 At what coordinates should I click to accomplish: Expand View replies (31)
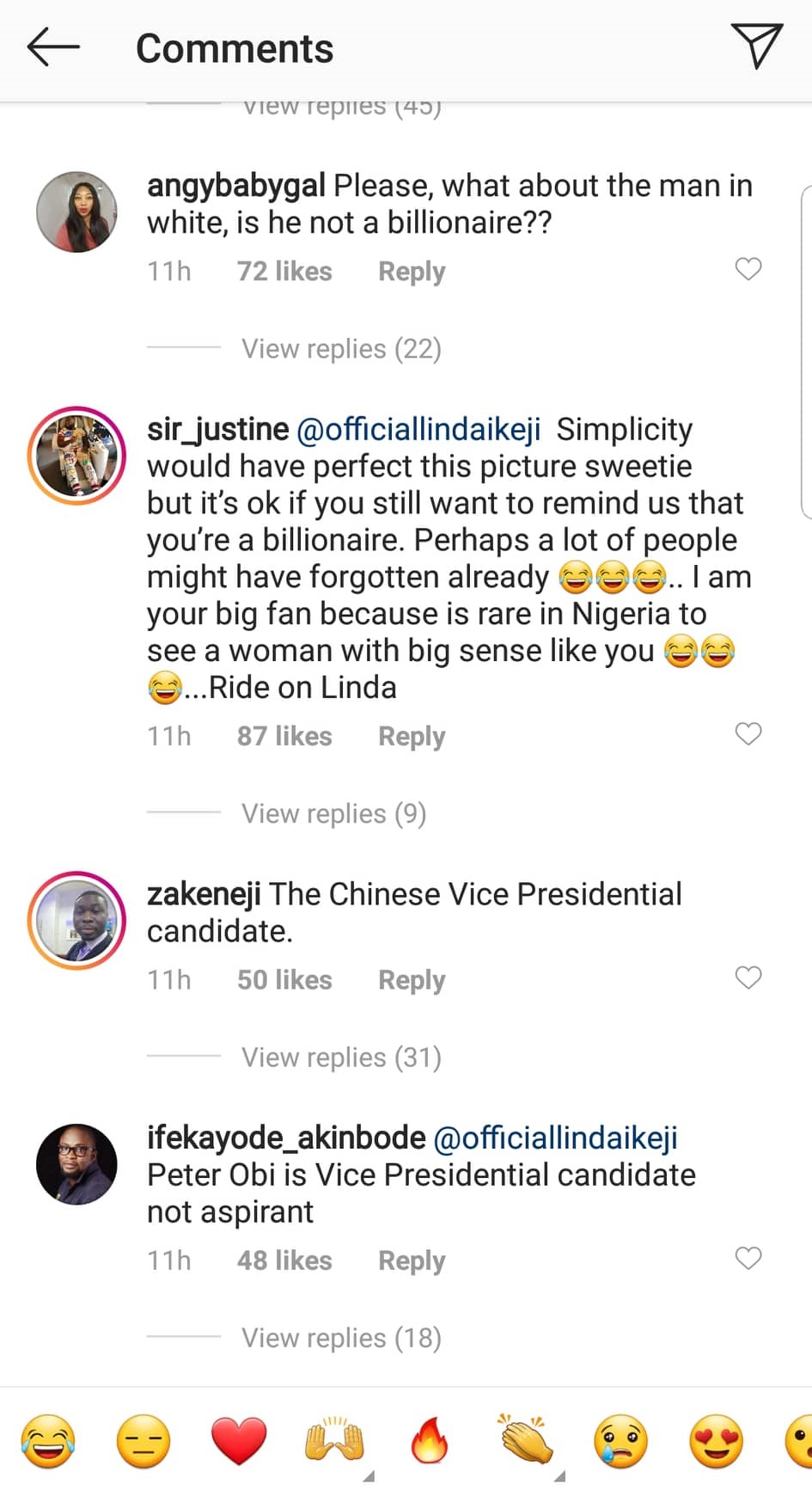point(341,1058)
